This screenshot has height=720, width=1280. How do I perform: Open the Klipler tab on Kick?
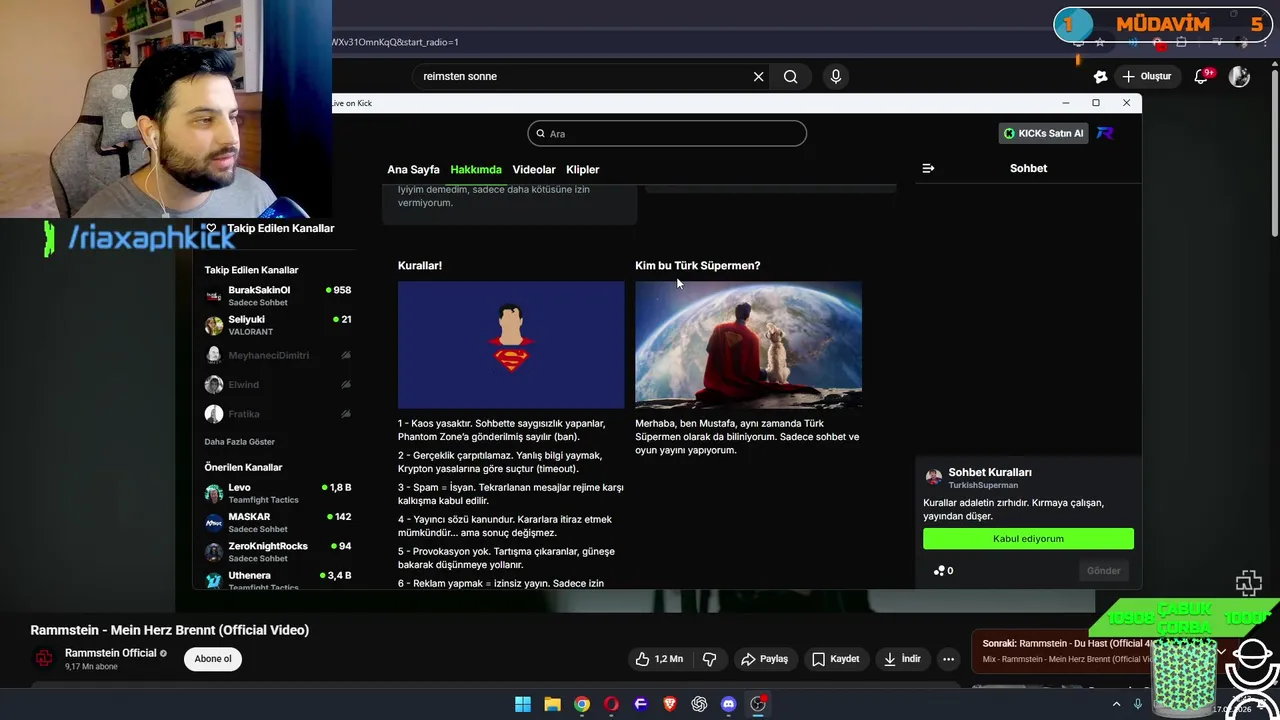(x=582, y=169)
